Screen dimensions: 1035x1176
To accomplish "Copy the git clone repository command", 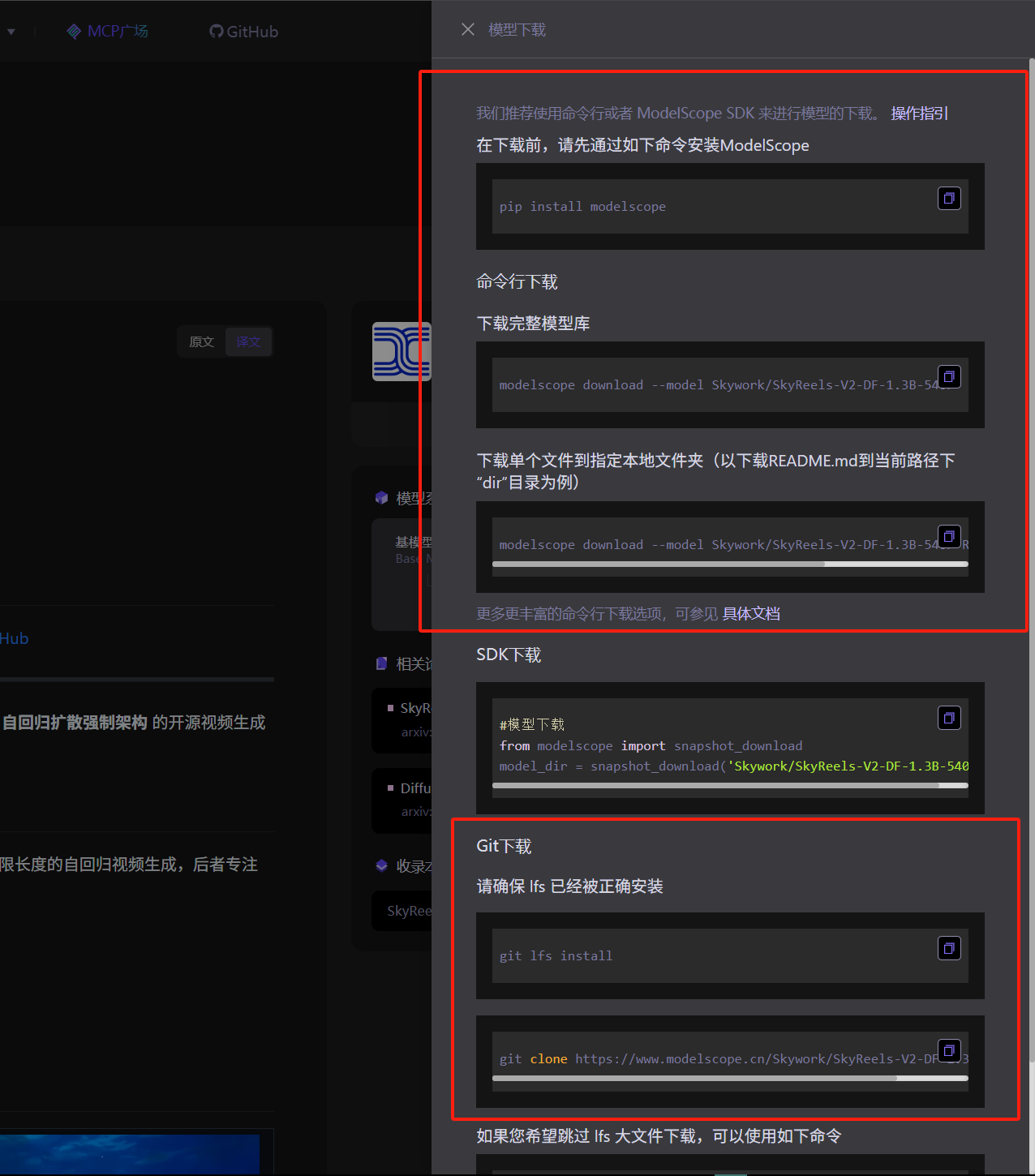I will (949, 1050).
